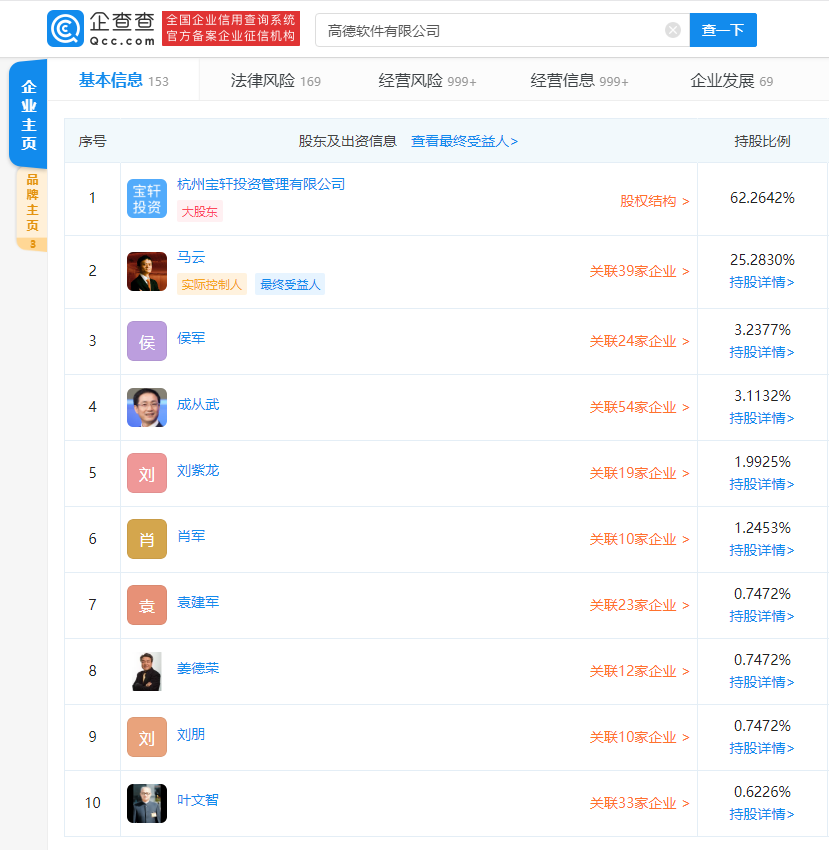829x850 pixels.
Task: Open 刘紫龙 shareholder name link
Action: click(198, 471)
